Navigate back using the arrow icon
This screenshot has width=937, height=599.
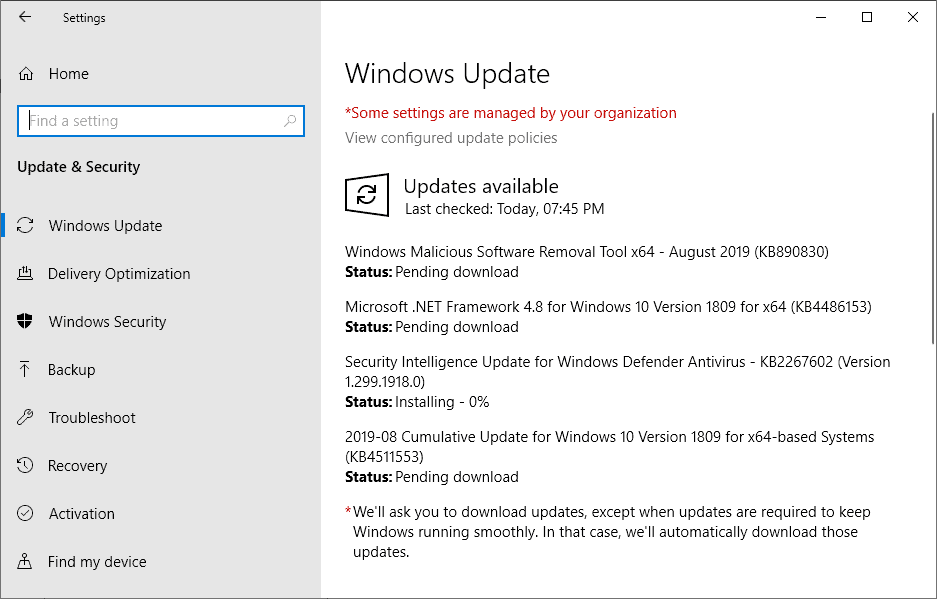tap(24, 16)
